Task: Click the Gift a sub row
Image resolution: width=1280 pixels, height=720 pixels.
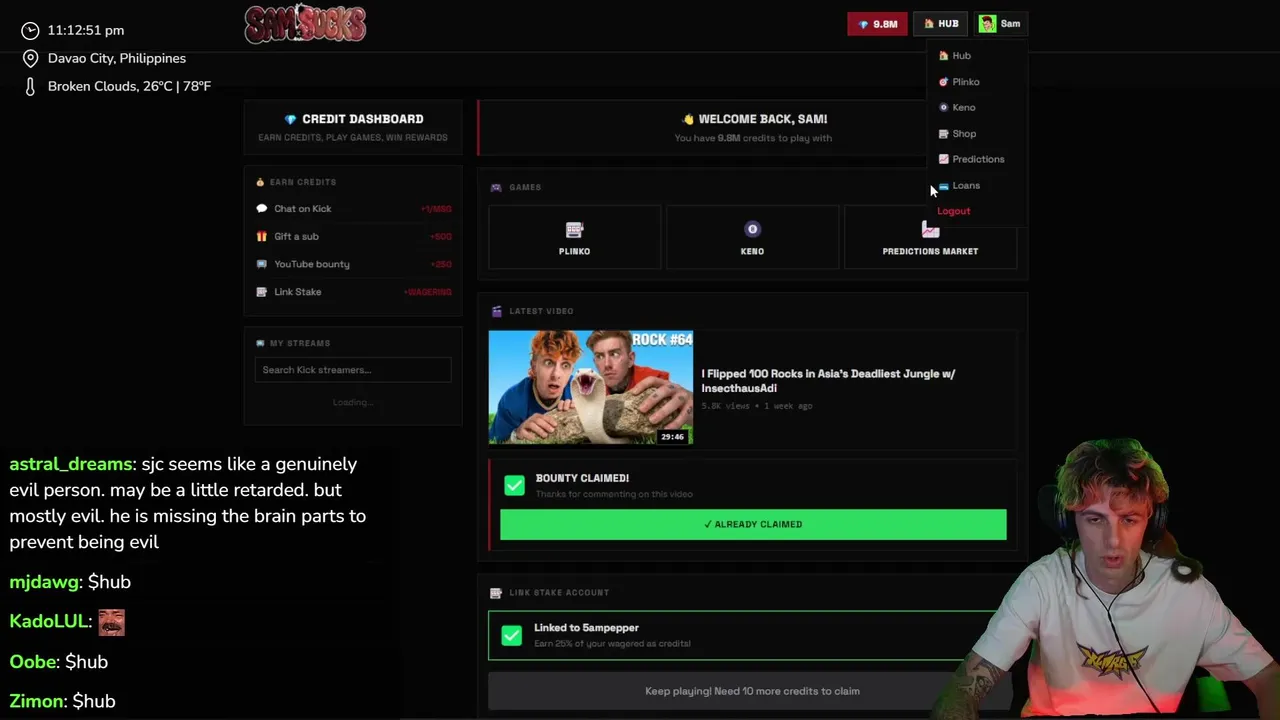Action: (353, 237)
